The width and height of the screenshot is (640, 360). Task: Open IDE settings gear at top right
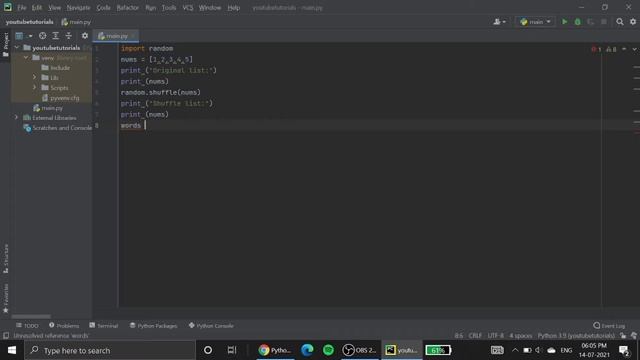pos(633,22)
